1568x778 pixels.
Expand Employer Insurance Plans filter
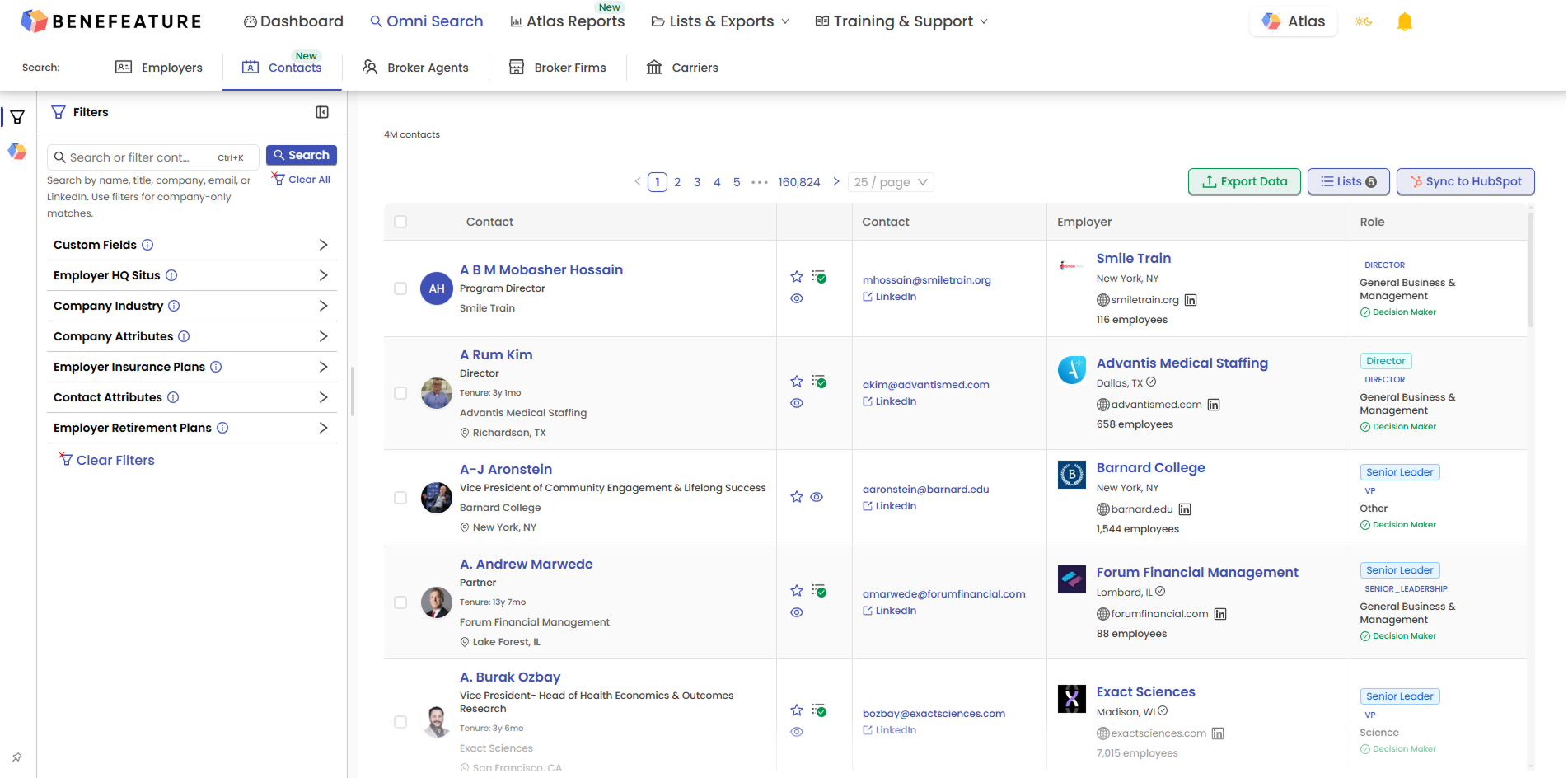pyautogui.click(x=192, y=367)
